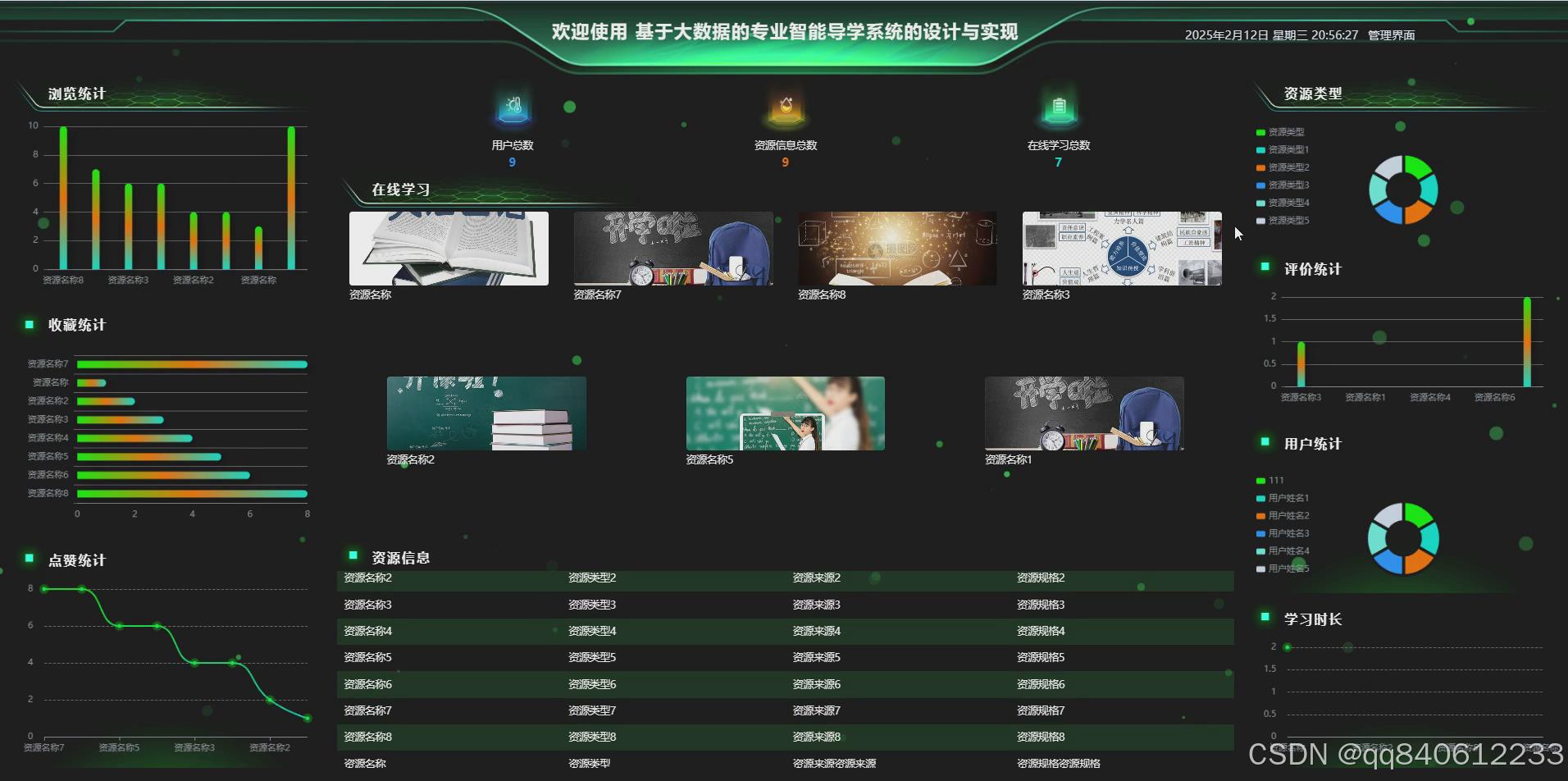Image resolution: width=1568 pixels, height=781 pixels.
Task: Click the 用户总数 thermometer icon
Action: [x=513, y=107]
